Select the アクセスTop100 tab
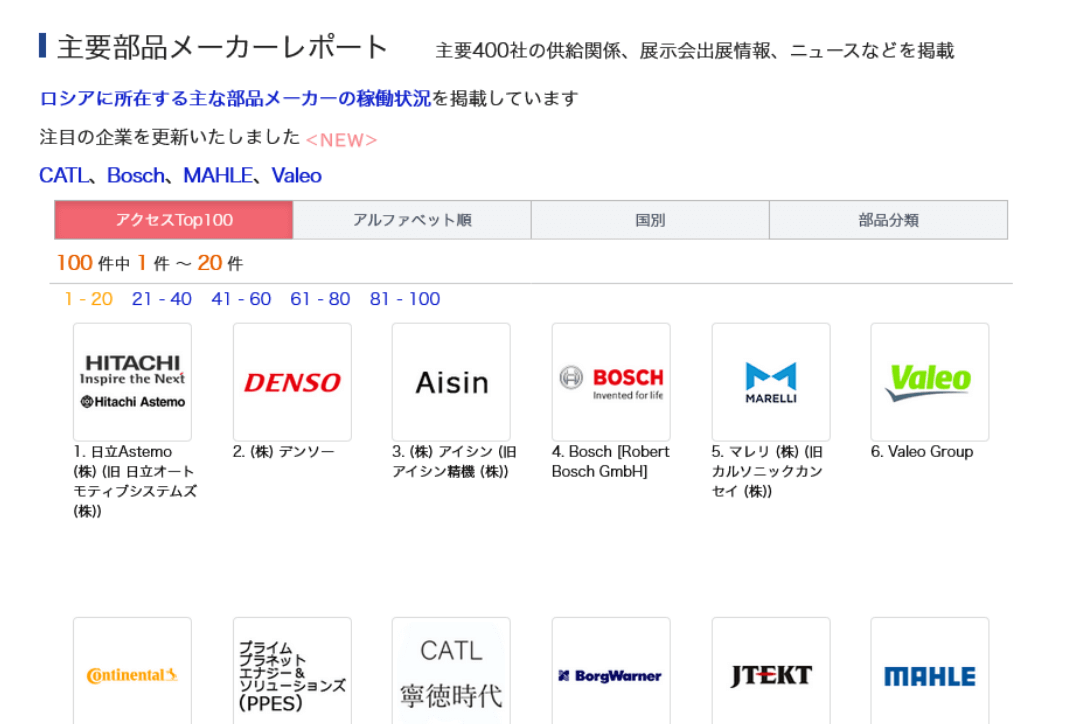 point(174,220)
